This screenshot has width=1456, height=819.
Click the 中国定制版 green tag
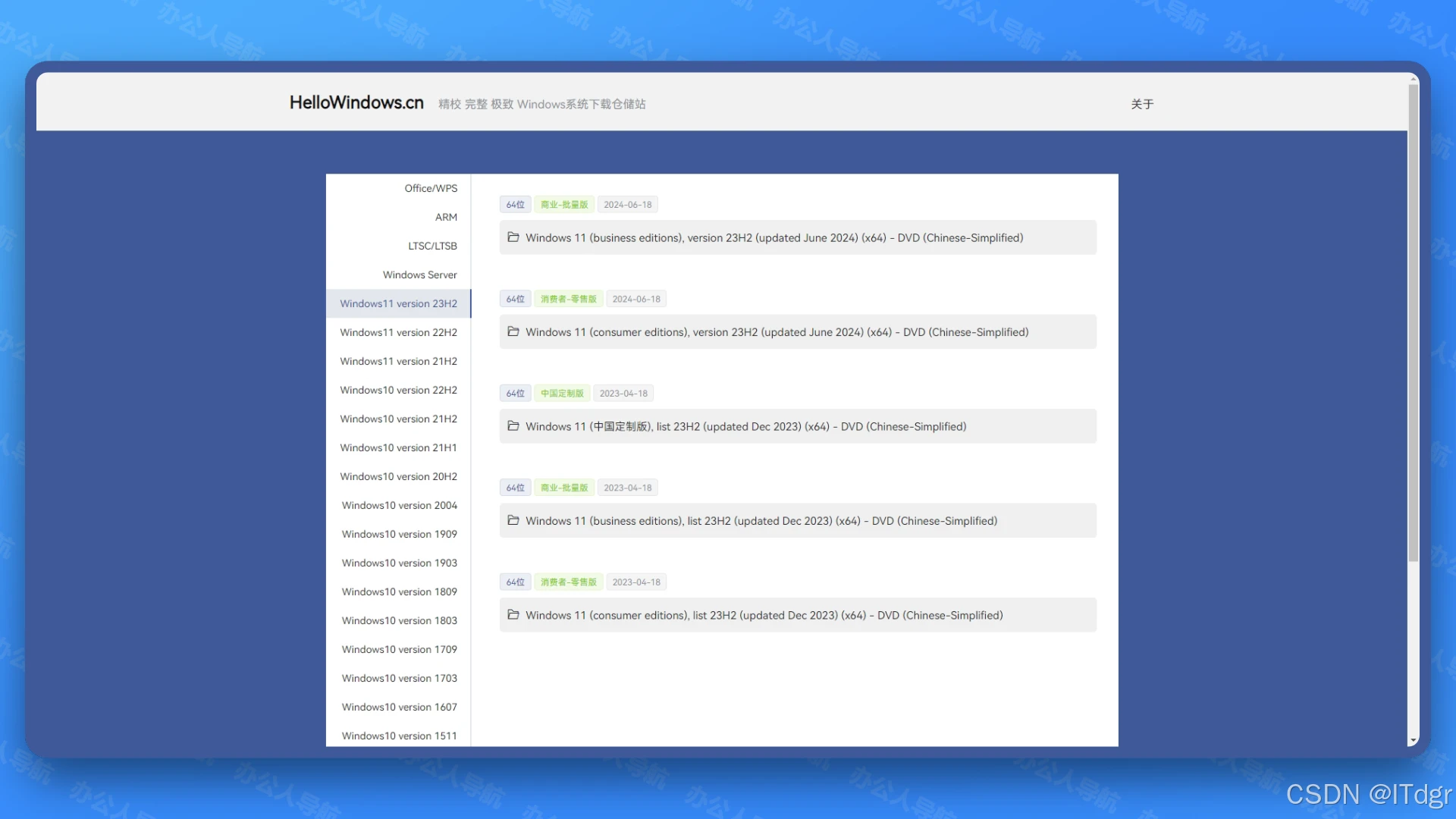562,394
